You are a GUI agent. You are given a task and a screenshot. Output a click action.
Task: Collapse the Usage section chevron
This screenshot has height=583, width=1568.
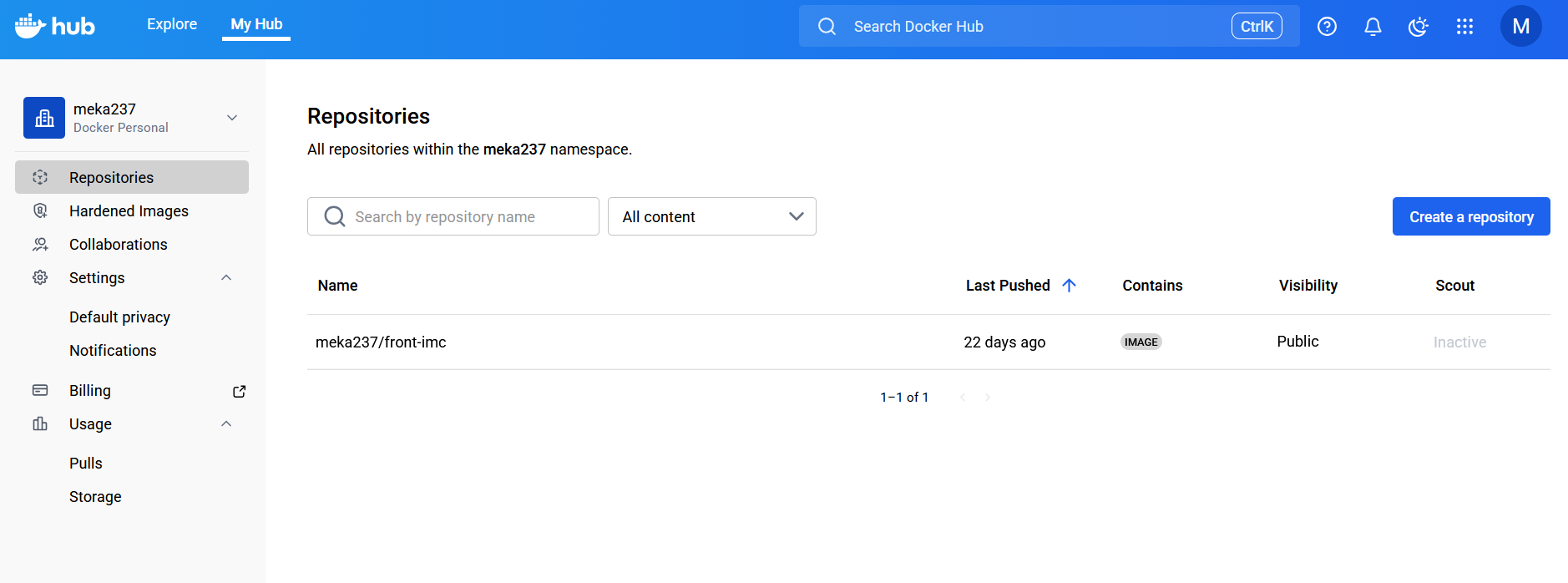tap(226, 423)
